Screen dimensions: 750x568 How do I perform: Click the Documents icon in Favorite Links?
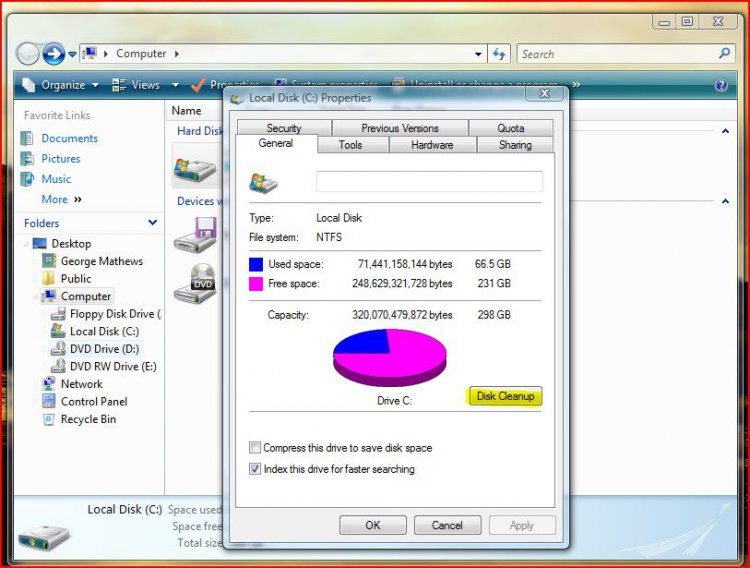click(27, 138)
